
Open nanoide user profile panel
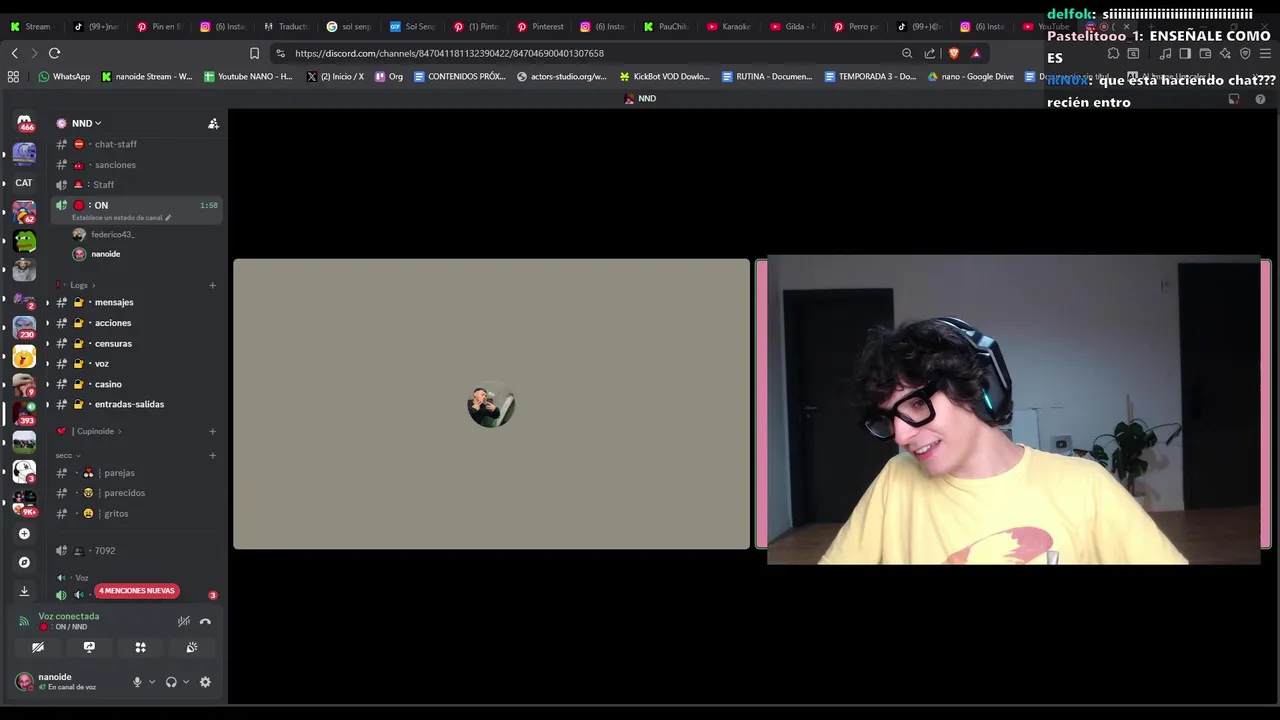(x=70, y=682)
